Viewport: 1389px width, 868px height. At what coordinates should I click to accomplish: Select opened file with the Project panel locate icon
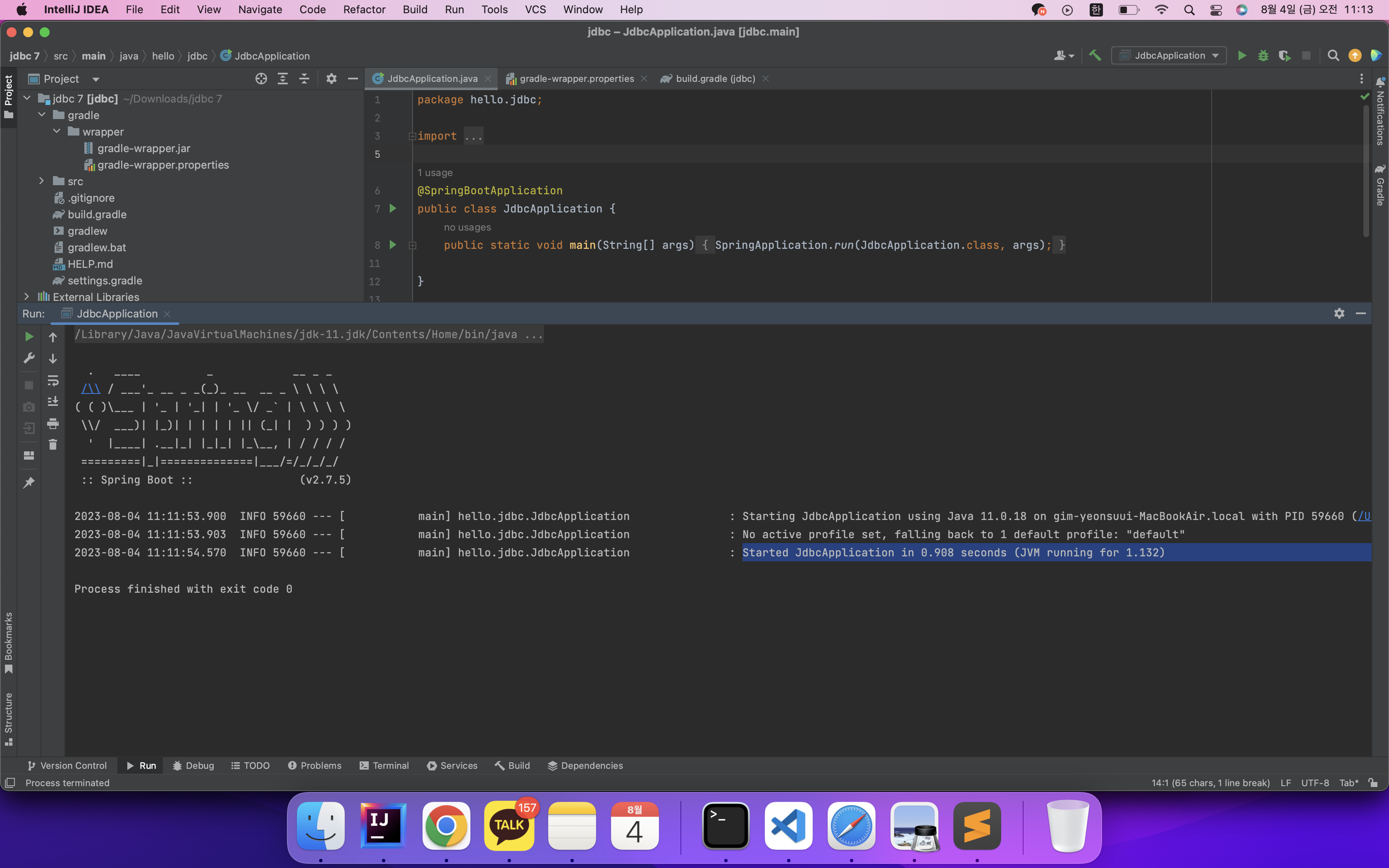[x=261, y=79]
